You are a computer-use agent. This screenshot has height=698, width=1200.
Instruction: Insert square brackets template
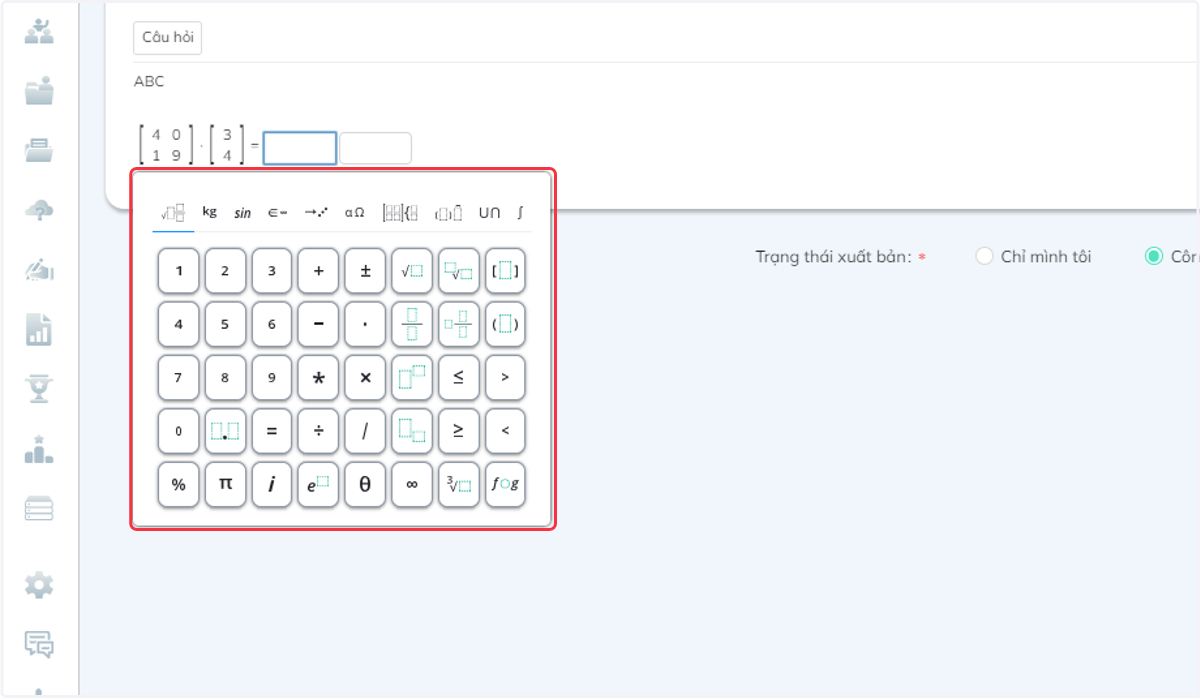(505, 270)
